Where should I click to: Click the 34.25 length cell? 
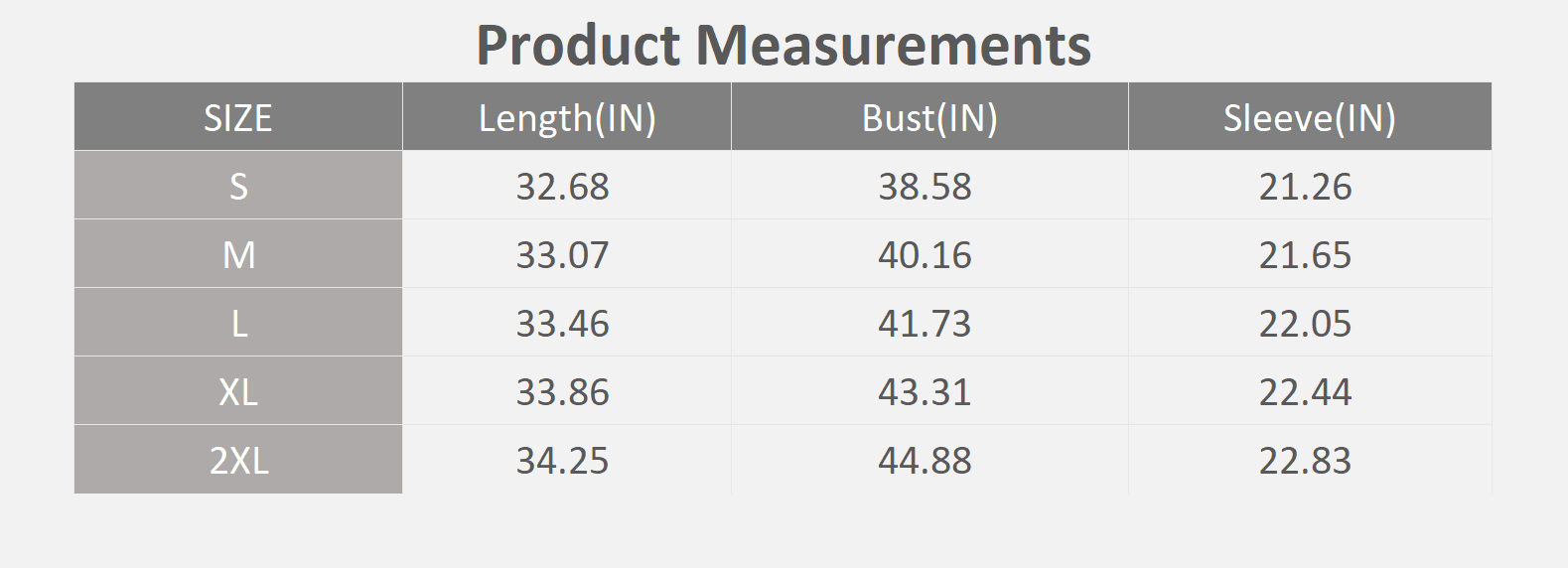click(x=562, y=461)
